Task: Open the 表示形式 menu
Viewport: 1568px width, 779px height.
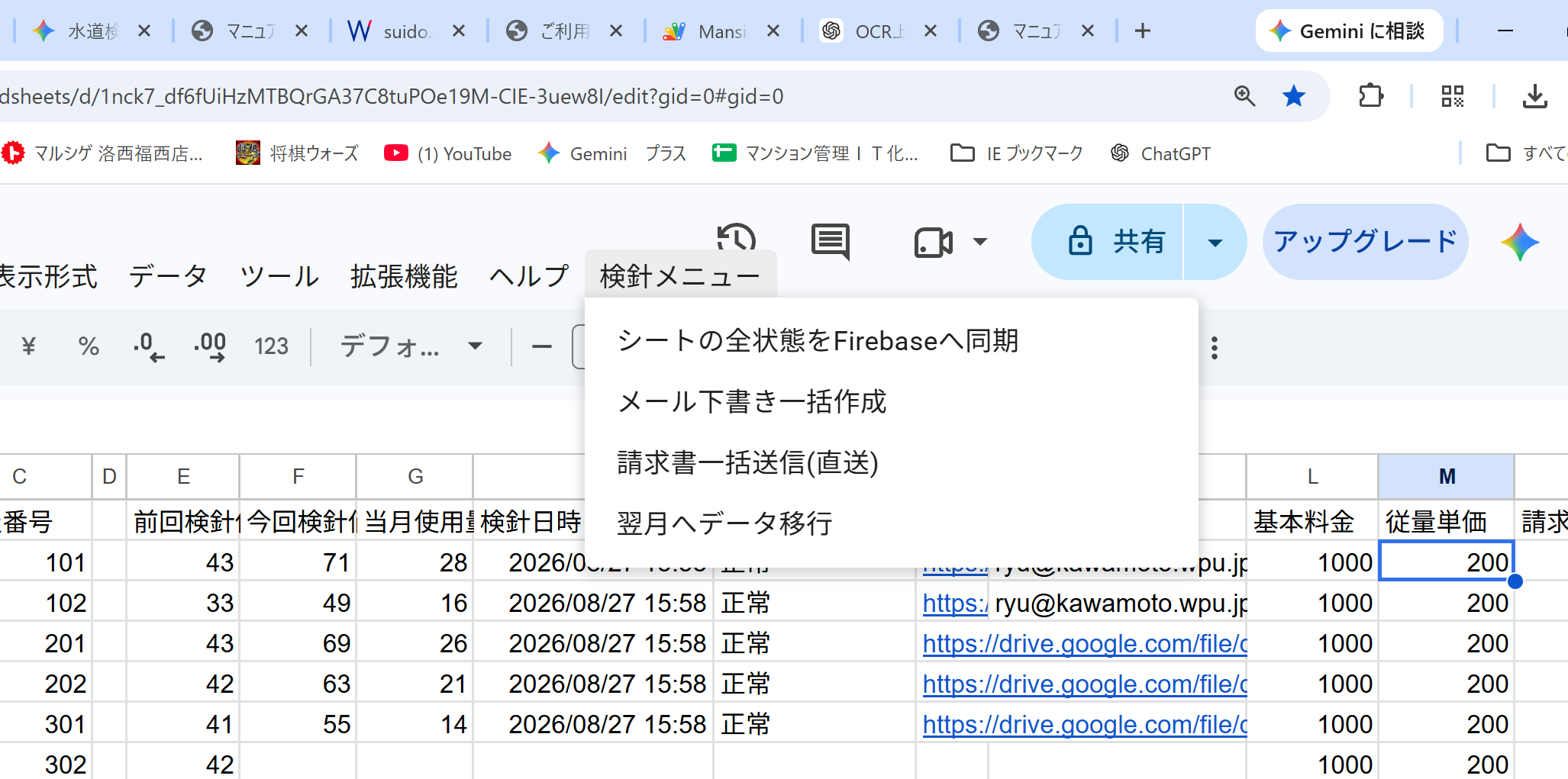Action: (x=48, y=276)
